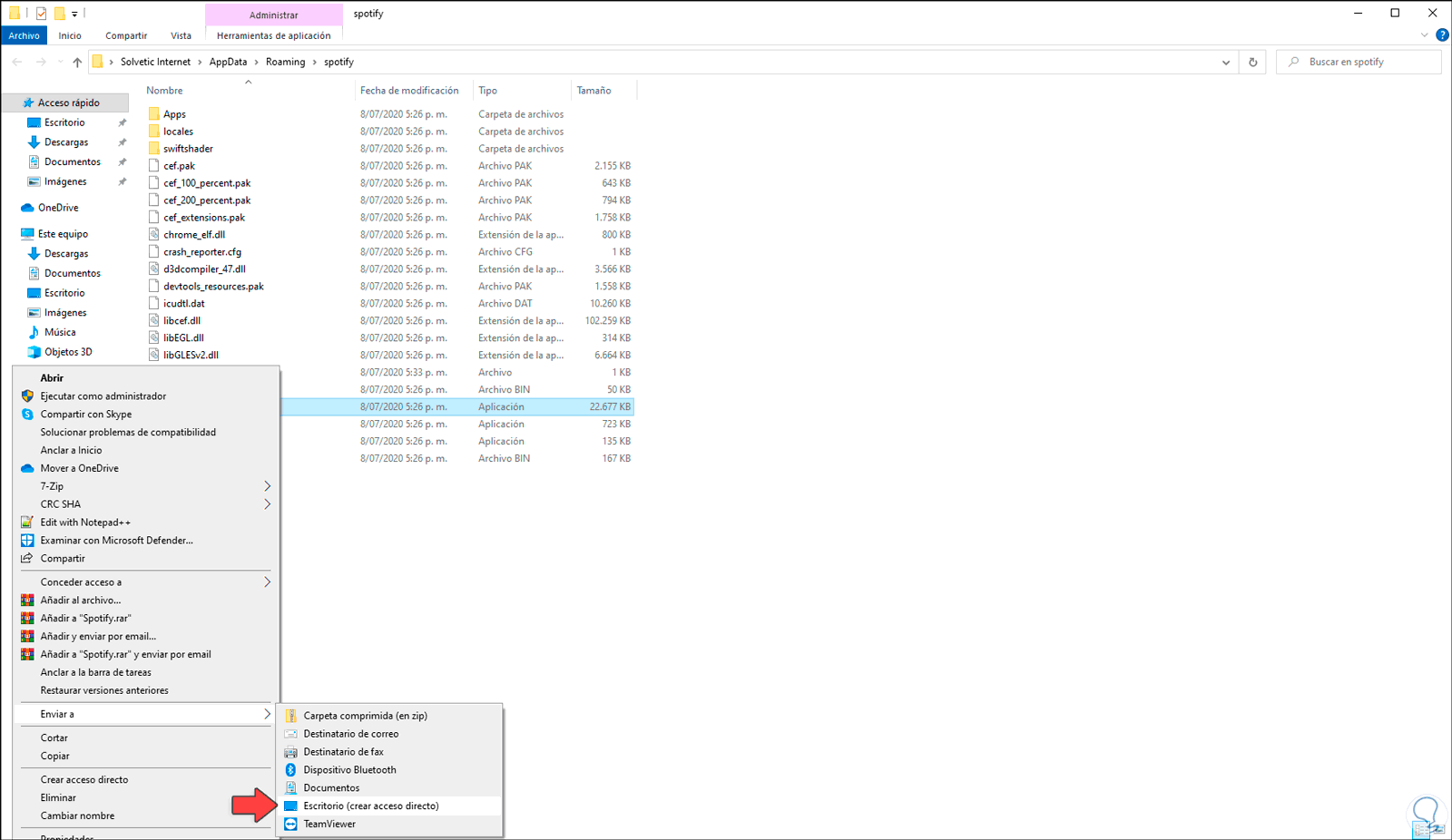
Task: Click the Bluetooth icon in Enviar a submenu
Action: point(290,770)
